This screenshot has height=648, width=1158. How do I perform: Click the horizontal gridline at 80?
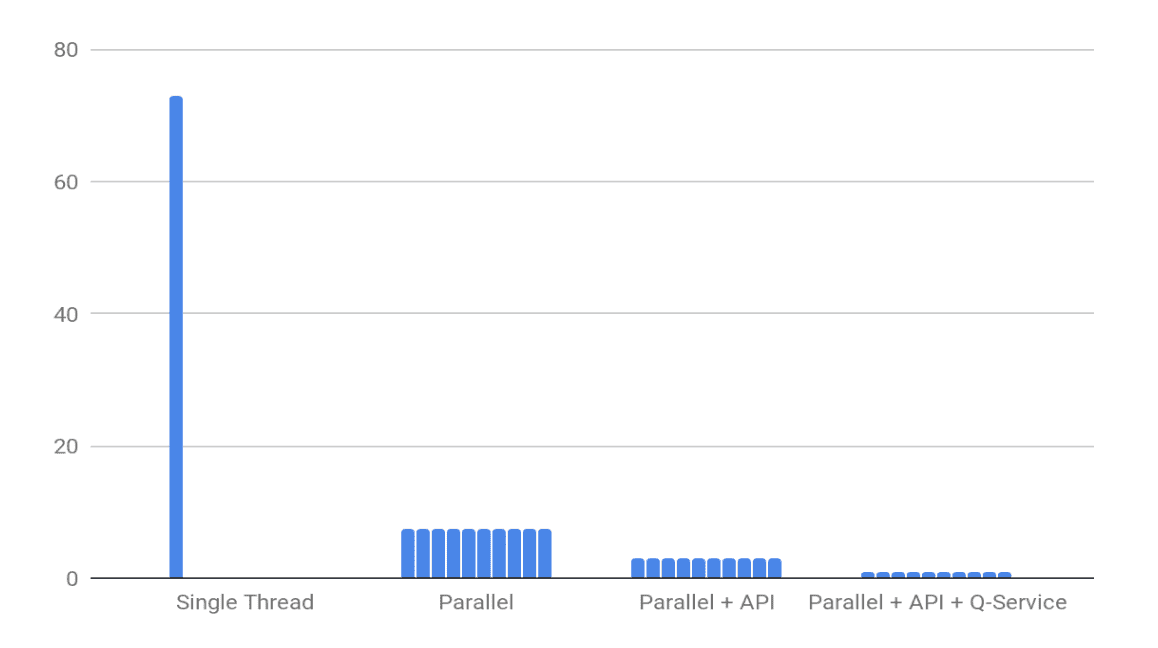600,50
